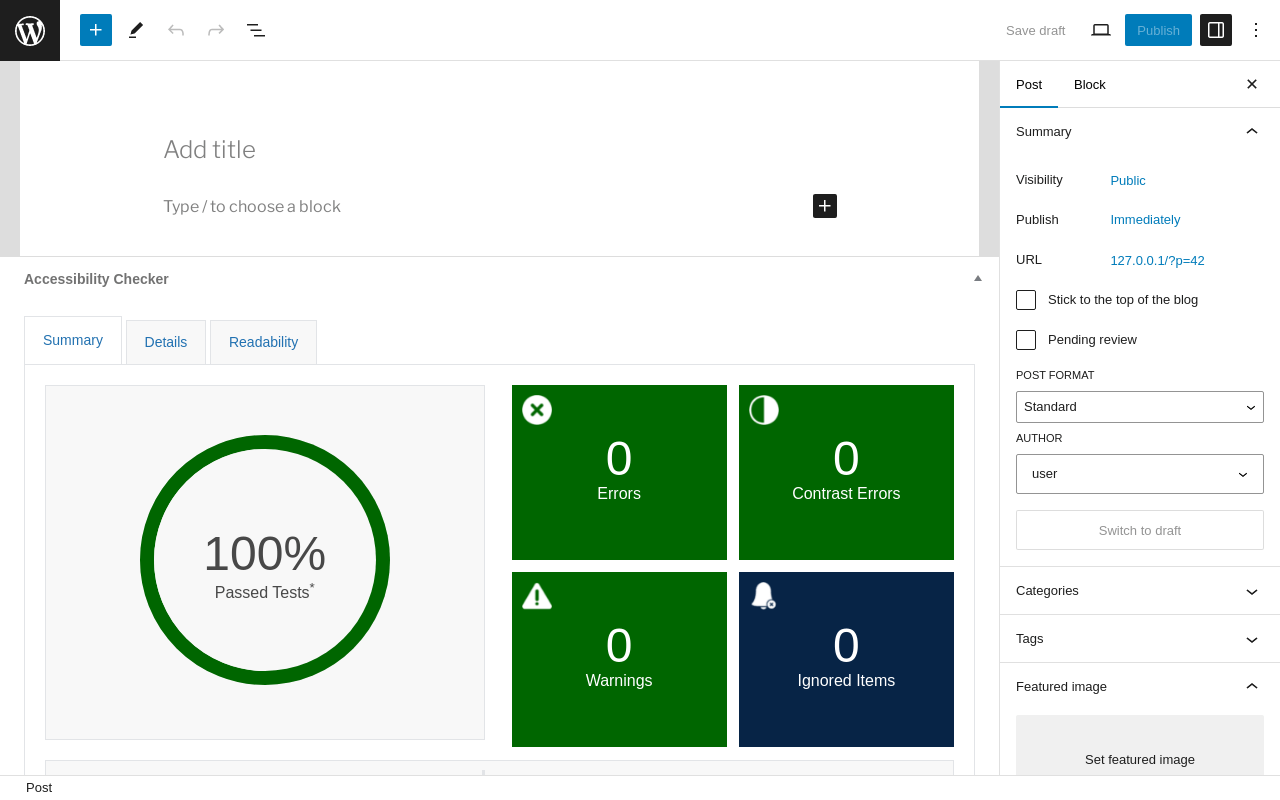
Task: Click the laptop Preview icon
Action: 1101,30
